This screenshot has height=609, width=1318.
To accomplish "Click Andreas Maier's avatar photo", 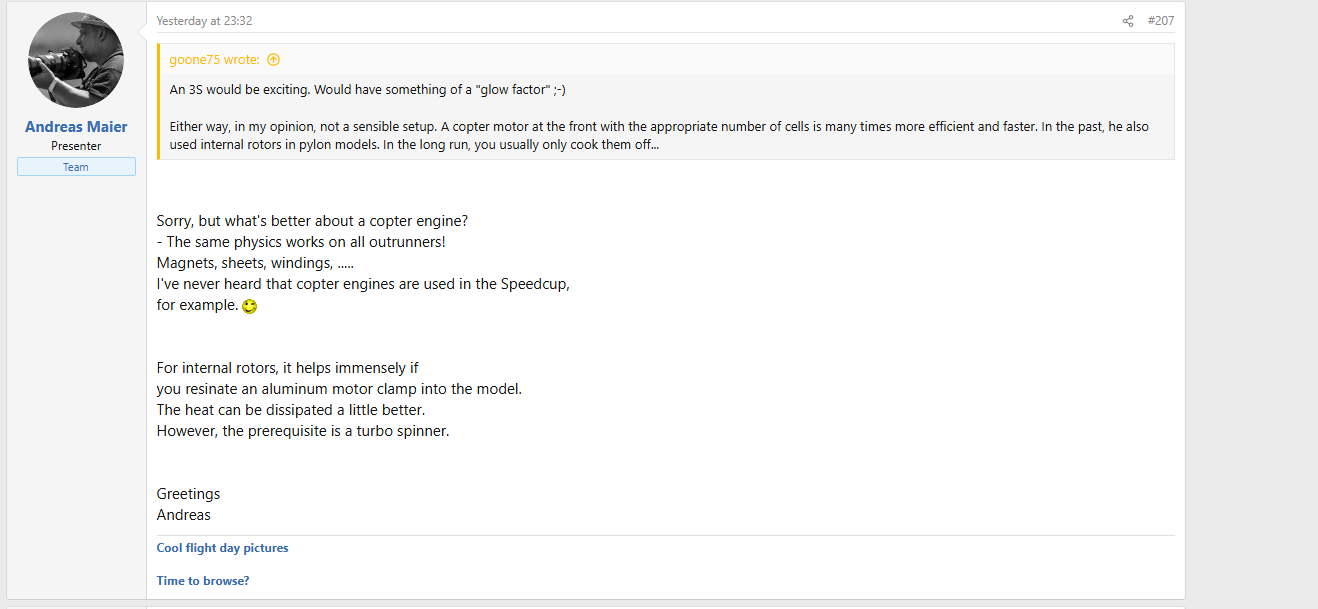I will (x=76, y=60).
